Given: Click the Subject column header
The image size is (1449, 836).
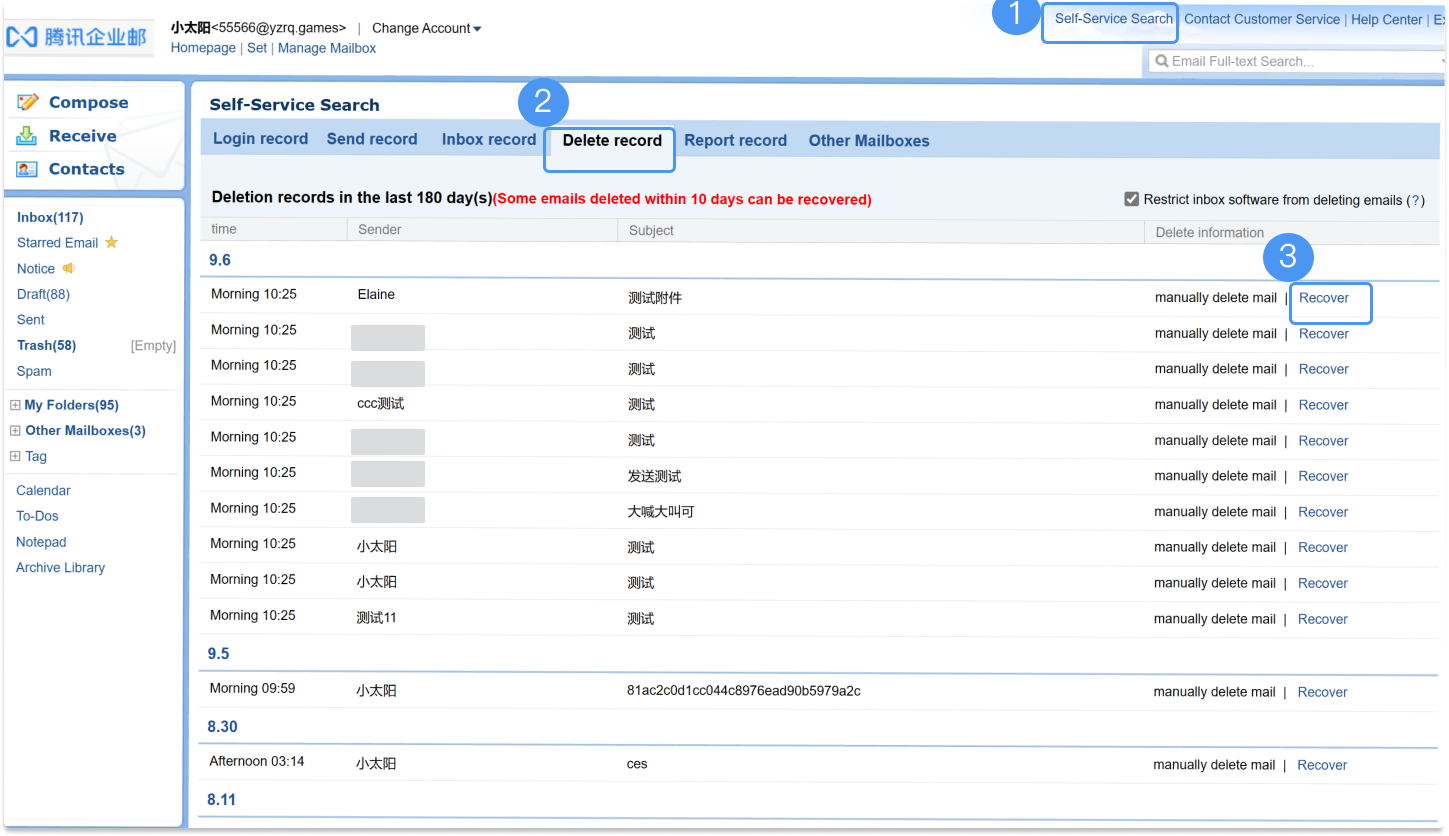Looking at the screenshot, I should (x=652, y=230).
